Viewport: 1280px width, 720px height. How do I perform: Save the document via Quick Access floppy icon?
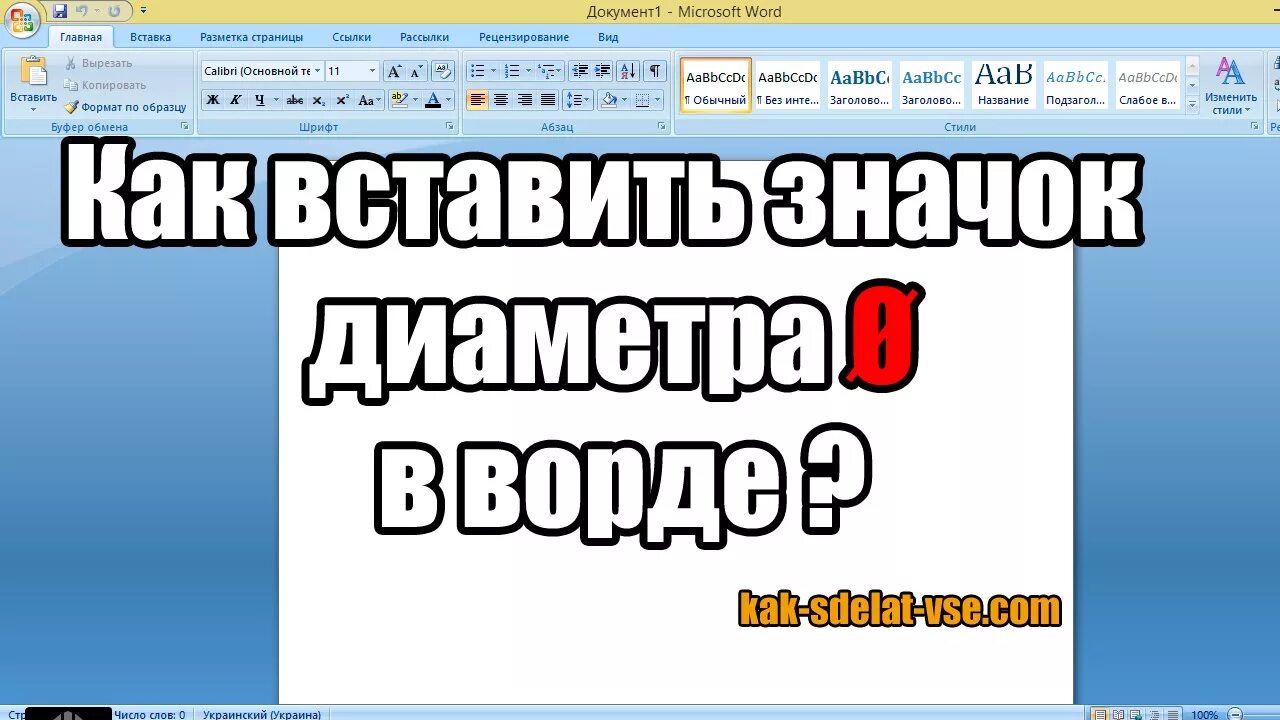tap(60, 11)
